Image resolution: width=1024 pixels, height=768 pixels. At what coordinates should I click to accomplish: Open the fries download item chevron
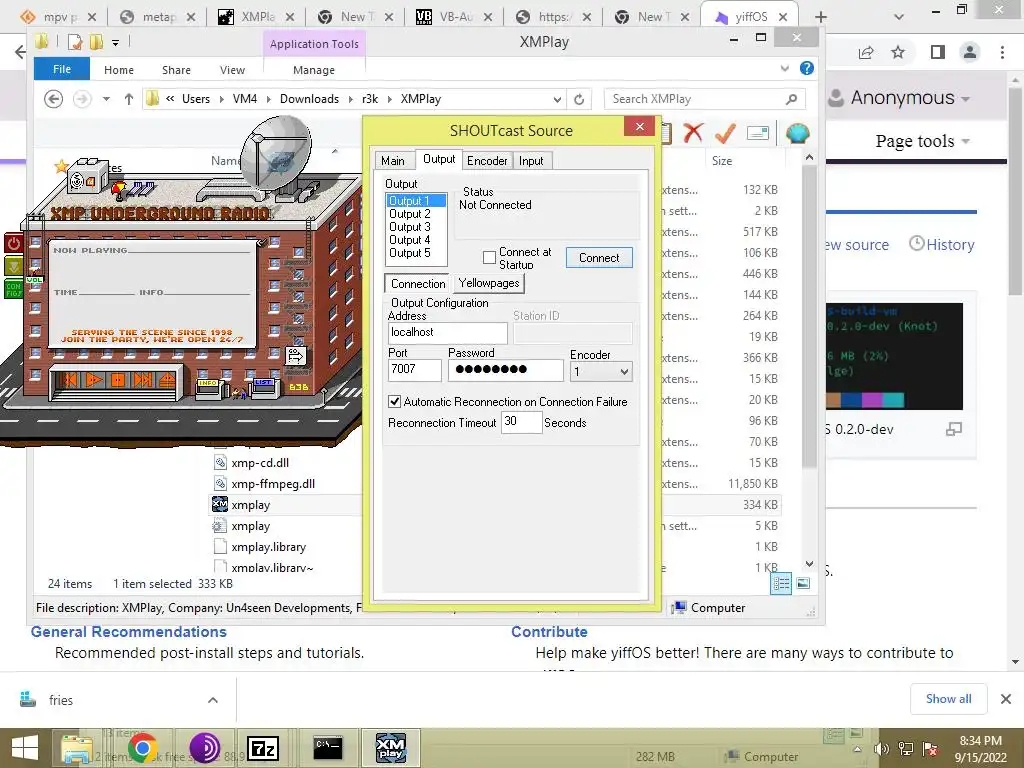(x=212, y=700)
